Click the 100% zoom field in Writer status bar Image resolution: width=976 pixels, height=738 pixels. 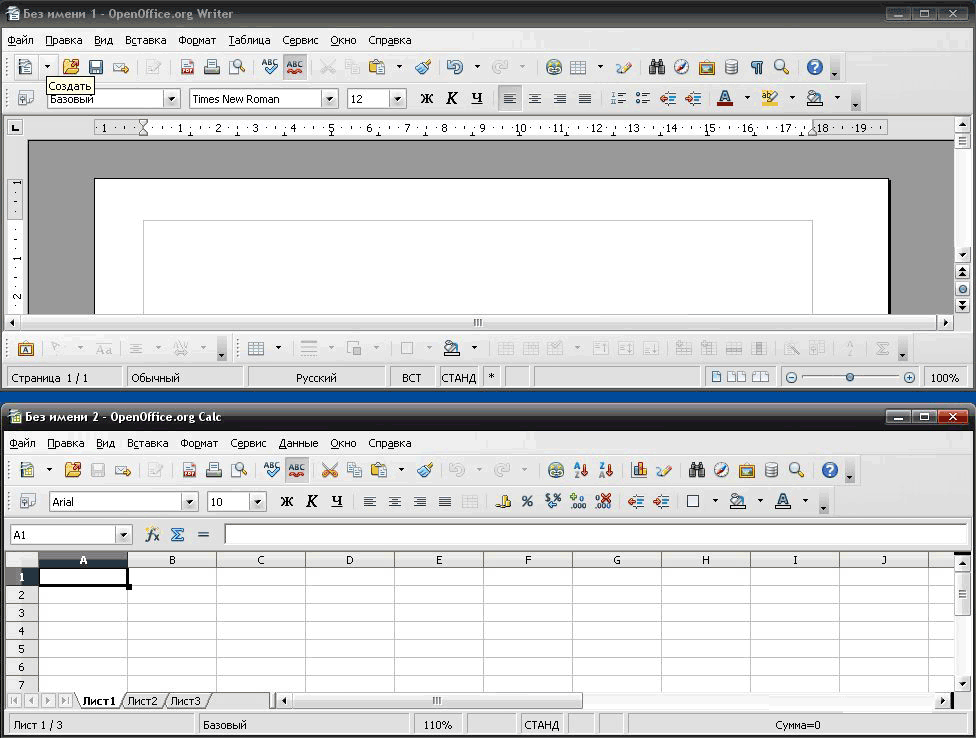click(x=944, y=378)
